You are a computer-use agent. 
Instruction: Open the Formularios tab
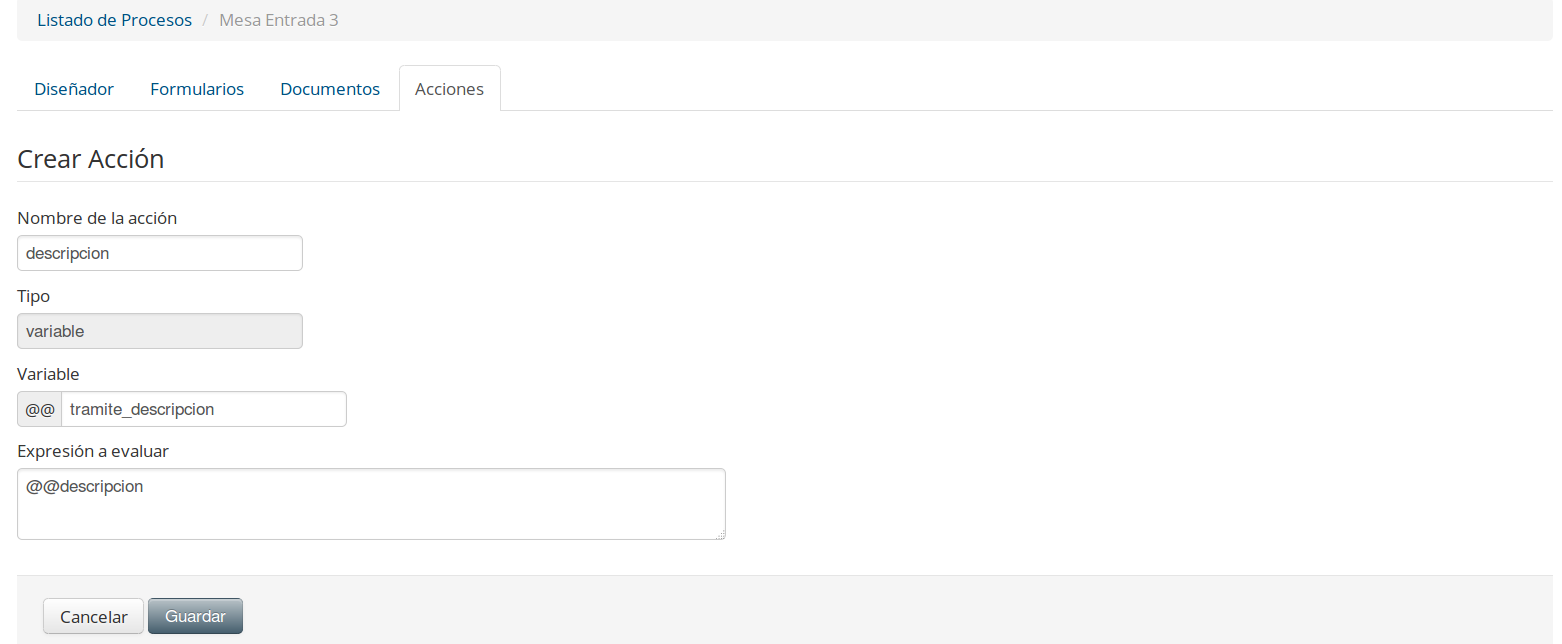click(x=197, y=89)
